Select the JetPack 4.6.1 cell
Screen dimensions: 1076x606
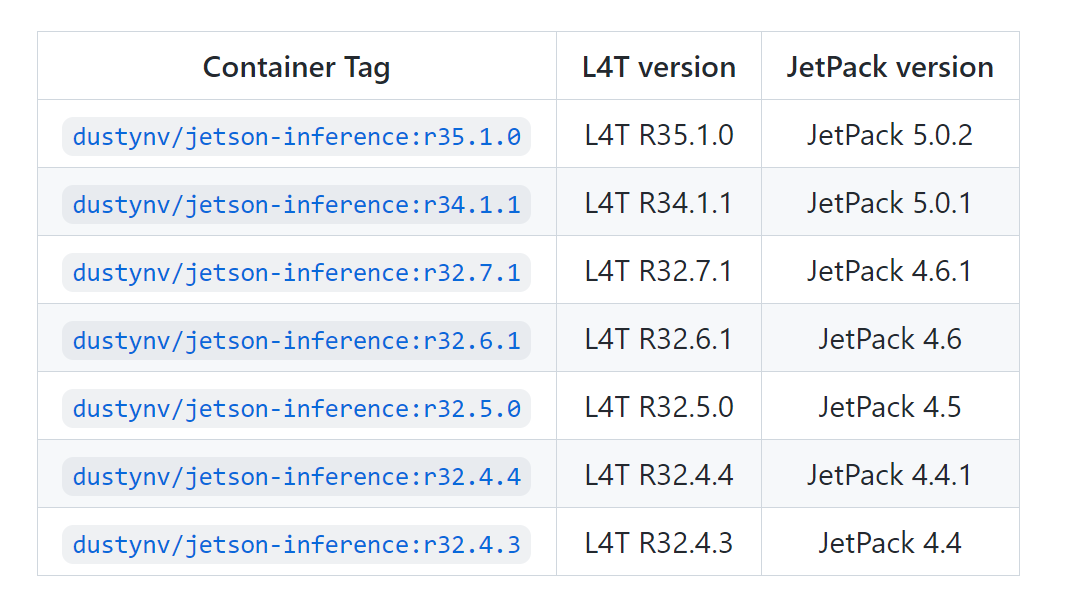[x=890, y=270]
